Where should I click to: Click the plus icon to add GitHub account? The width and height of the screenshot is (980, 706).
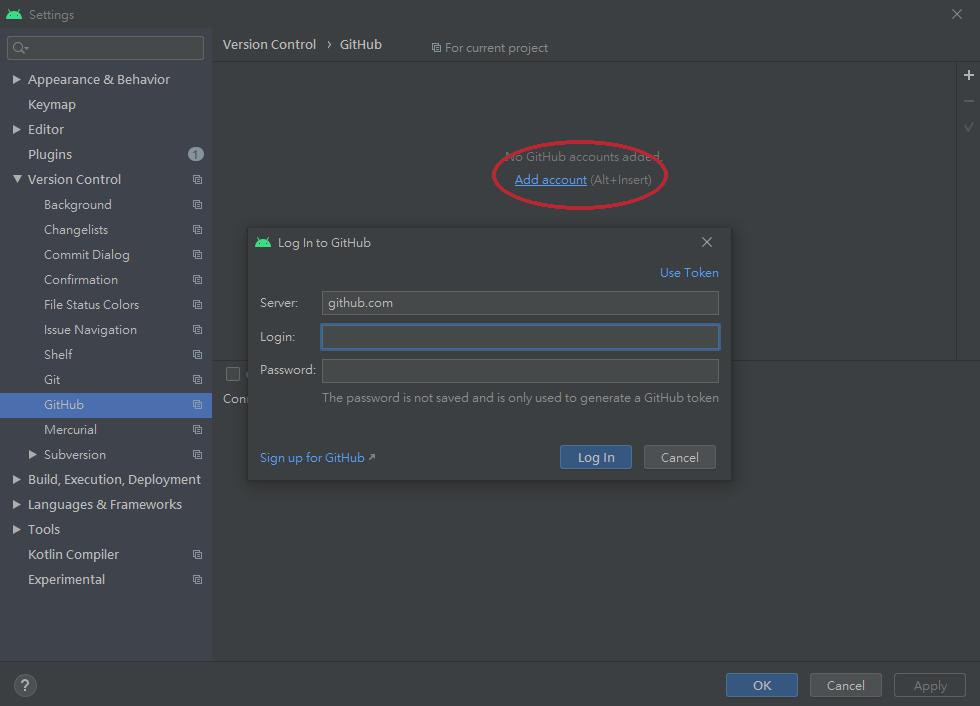968,75
